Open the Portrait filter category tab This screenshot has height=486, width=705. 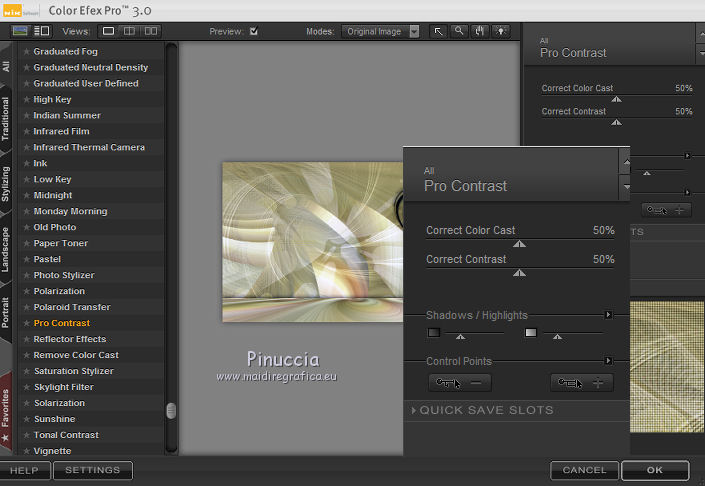coord(5,312)
